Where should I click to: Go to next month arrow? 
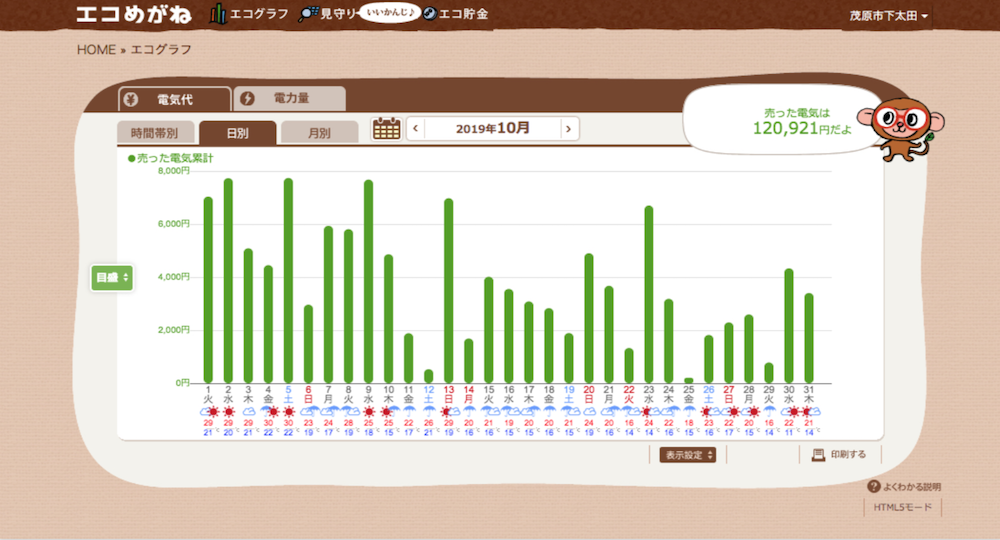(x=569, y=128)
